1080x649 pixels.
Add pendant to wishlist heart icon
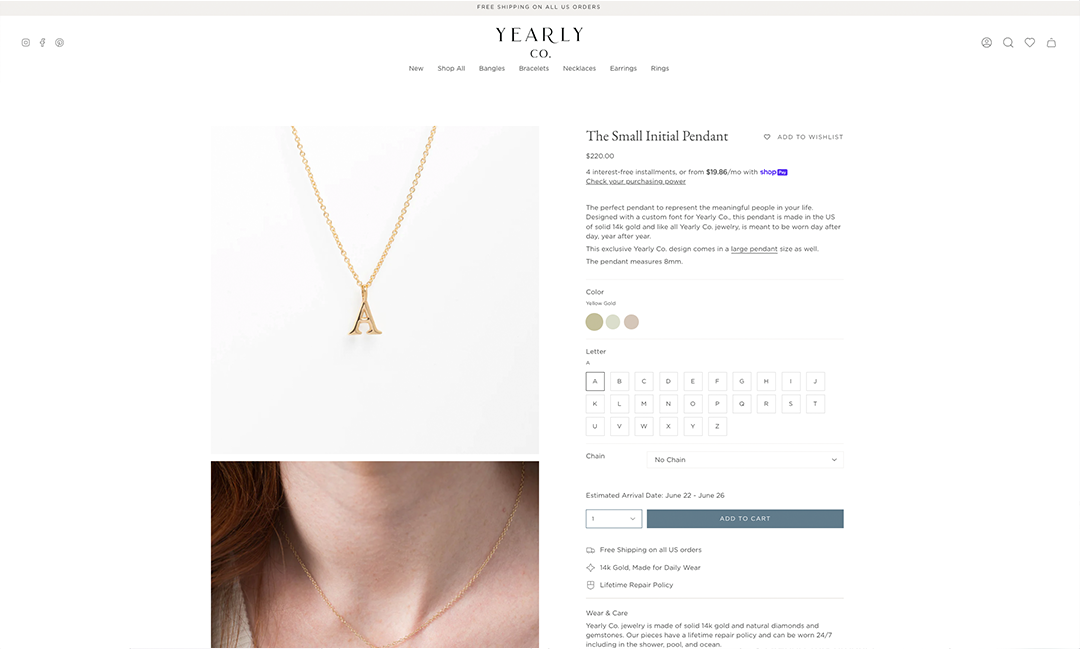767,137
